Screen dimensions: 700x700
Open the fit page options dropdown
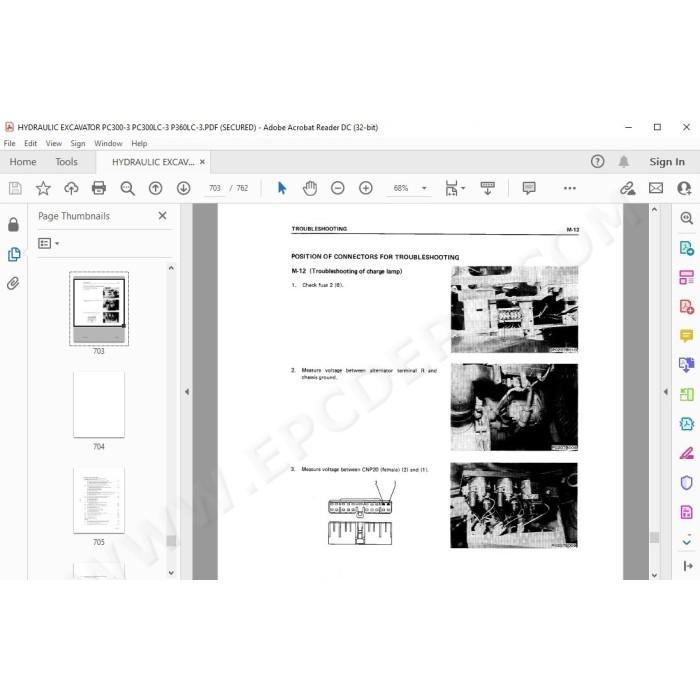(463, 188)
